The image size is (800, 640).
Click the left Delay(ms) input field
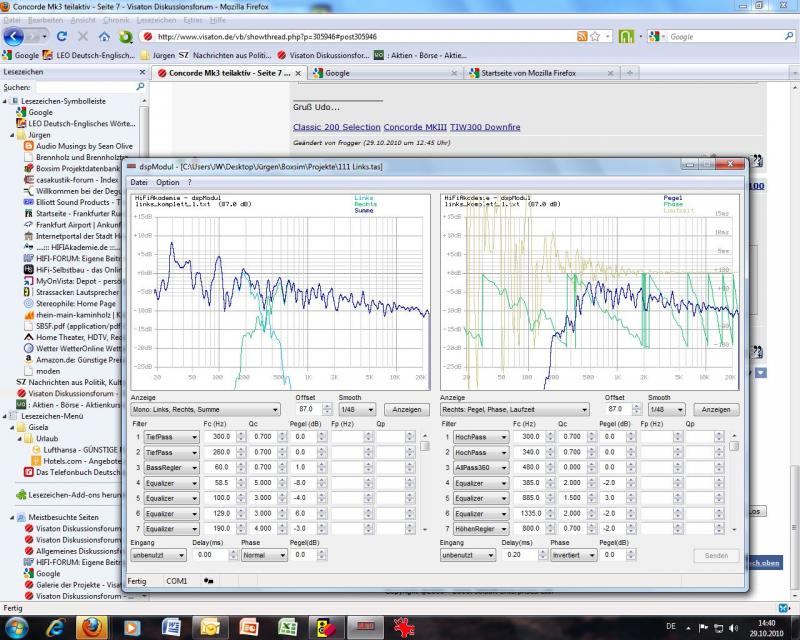[212, 555]
